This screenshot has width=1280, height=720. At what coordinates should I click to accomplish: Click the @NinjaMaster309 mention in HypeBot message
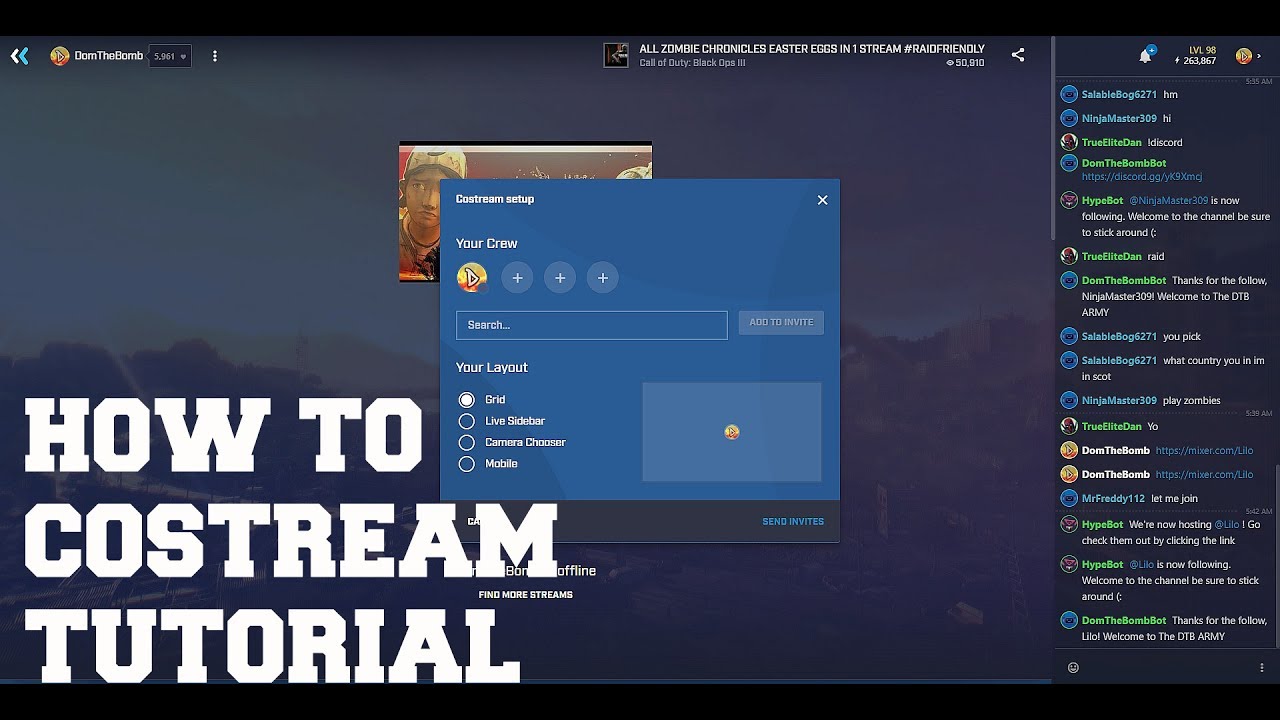pyautogui.click(x=1168, y=201)
